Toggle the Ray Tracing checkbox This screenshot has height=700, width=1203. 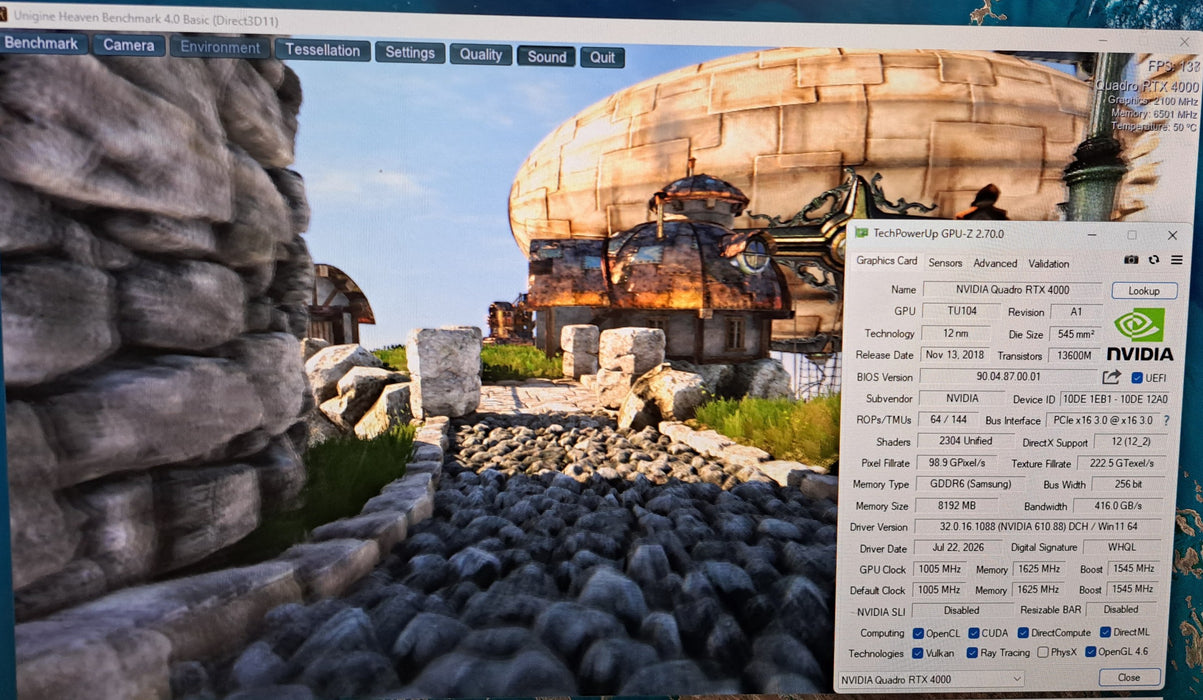coord(973,653)
